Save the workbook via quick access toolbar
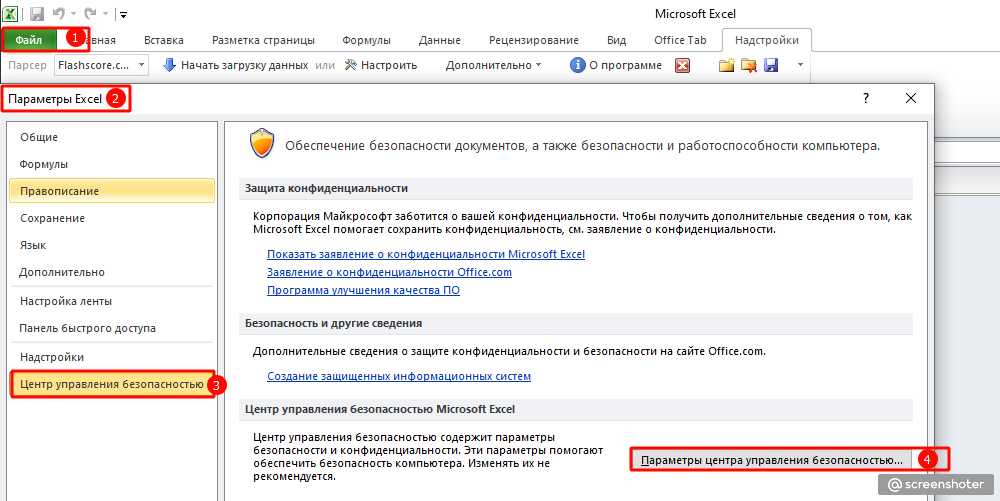 click(x=37, y=13)
